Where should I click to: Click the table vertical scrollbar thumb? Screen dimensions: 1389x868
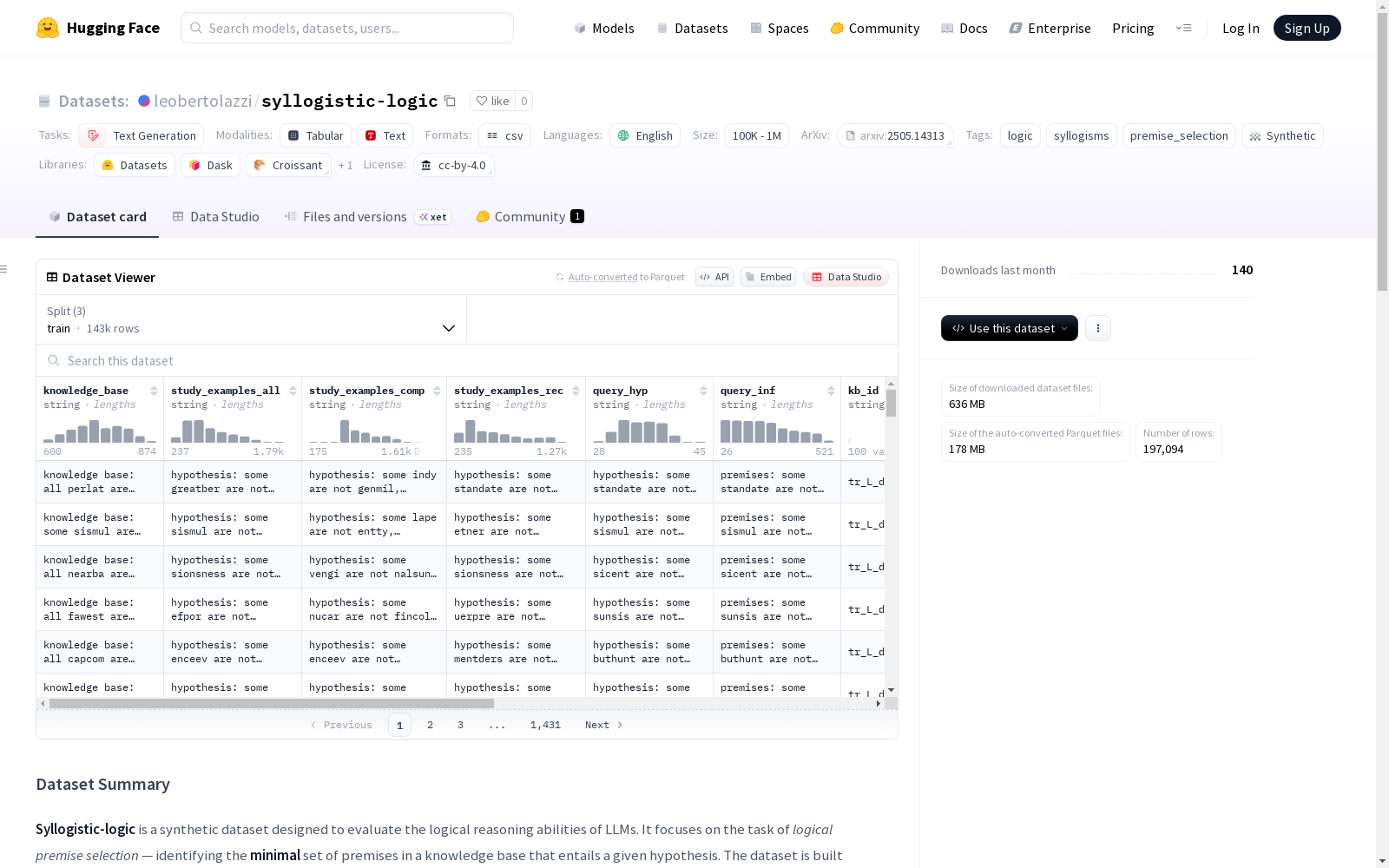coord(891,403)
